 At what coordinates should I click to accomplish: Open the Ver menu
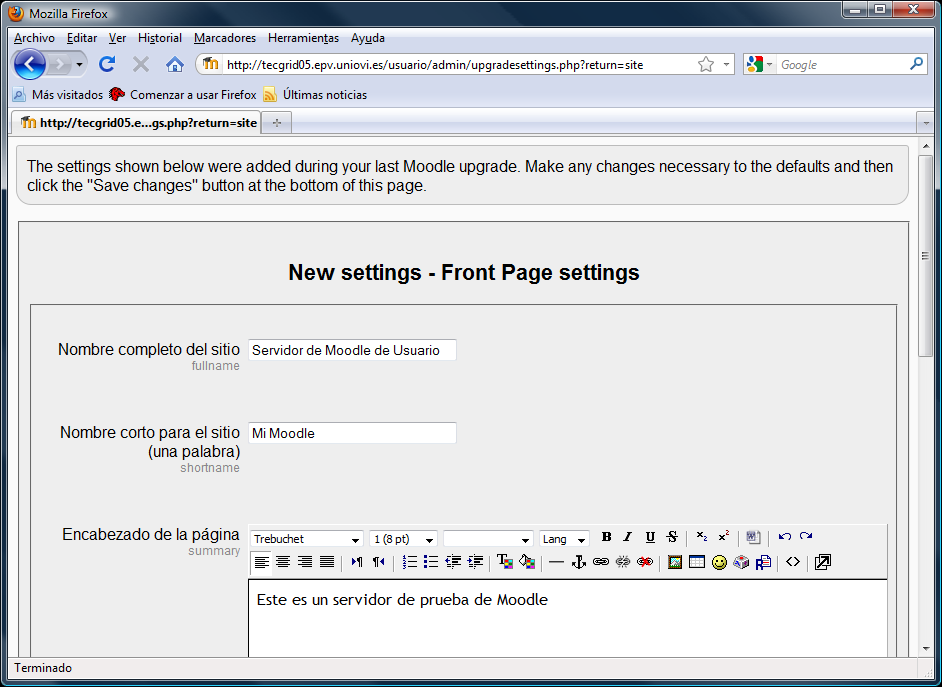click(x=117, y=38)
